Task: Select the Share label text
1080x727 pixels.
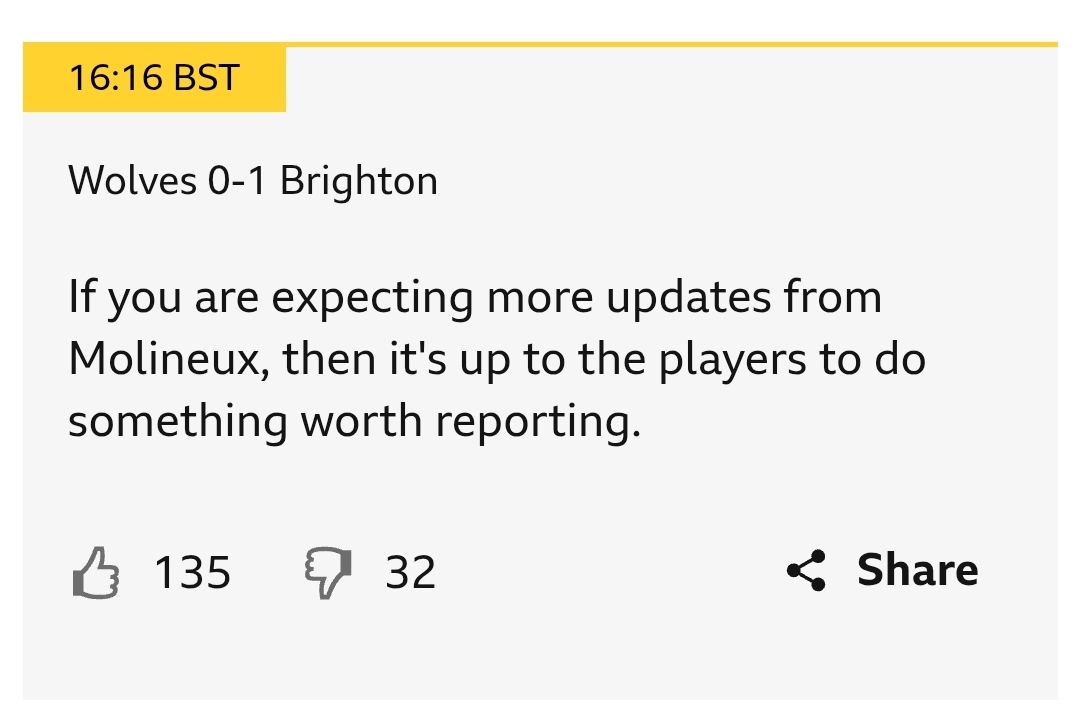Action: click(917, 570)
